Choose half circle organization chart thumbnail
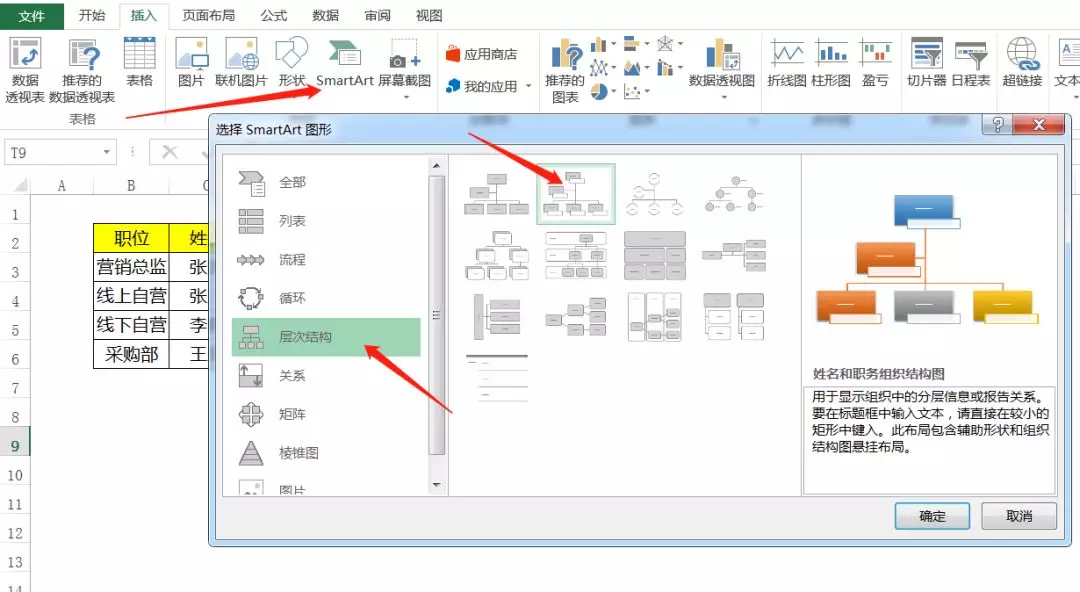 (654, 194)
